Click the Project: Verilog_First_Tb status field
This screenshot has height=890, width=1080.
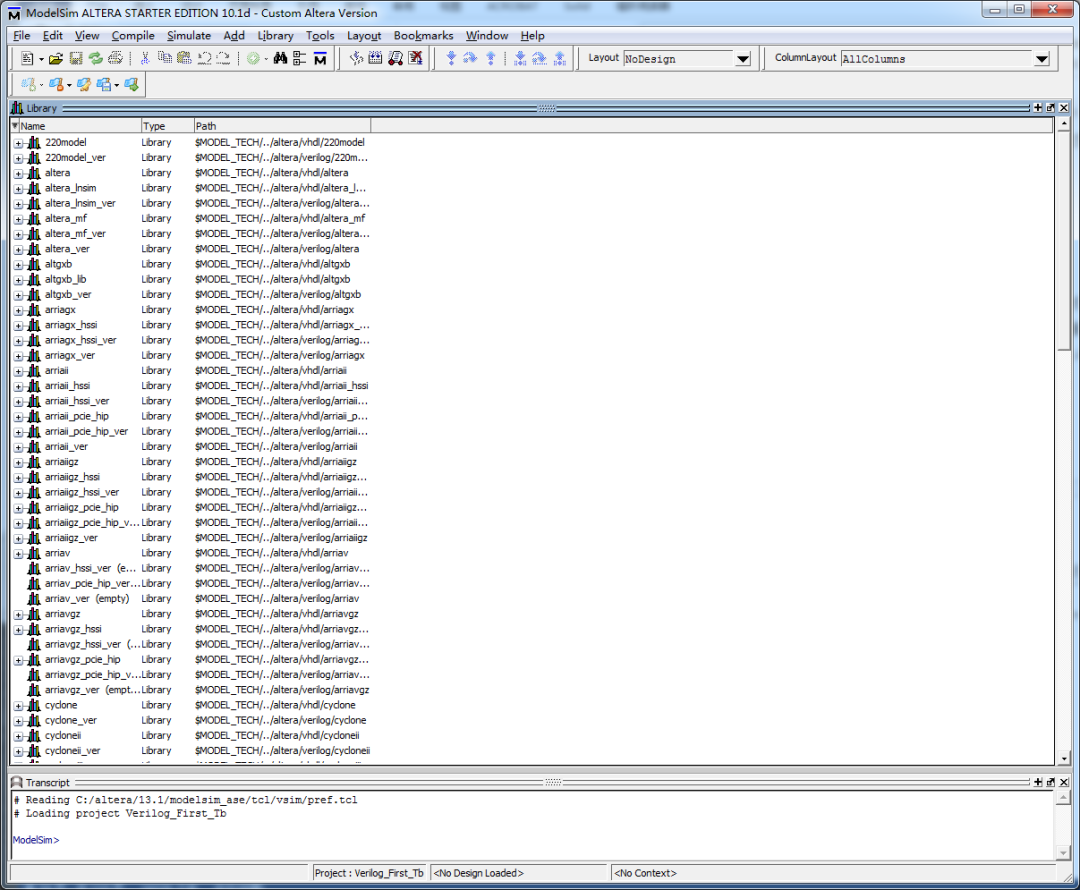[369, 873]
